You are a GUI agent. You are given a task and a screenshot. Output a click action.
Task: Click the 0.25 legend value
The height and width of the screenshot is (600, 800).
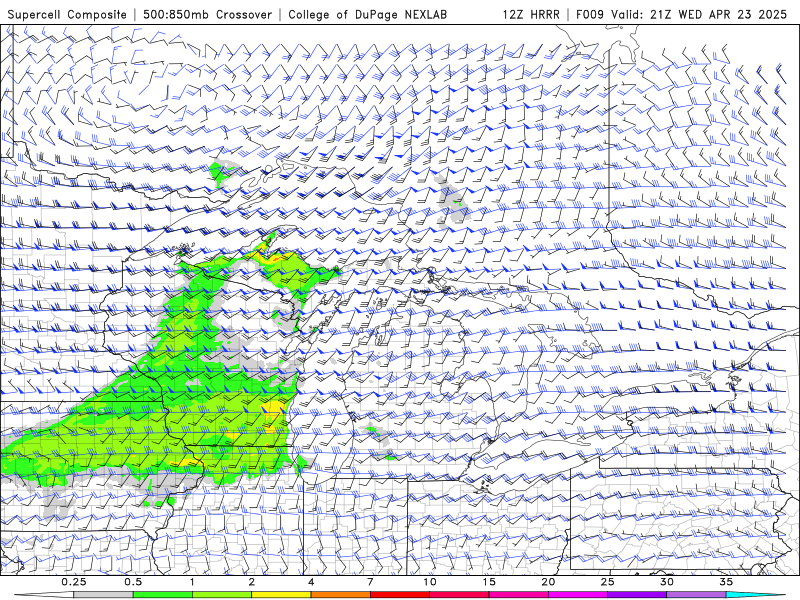coord(74,582)
